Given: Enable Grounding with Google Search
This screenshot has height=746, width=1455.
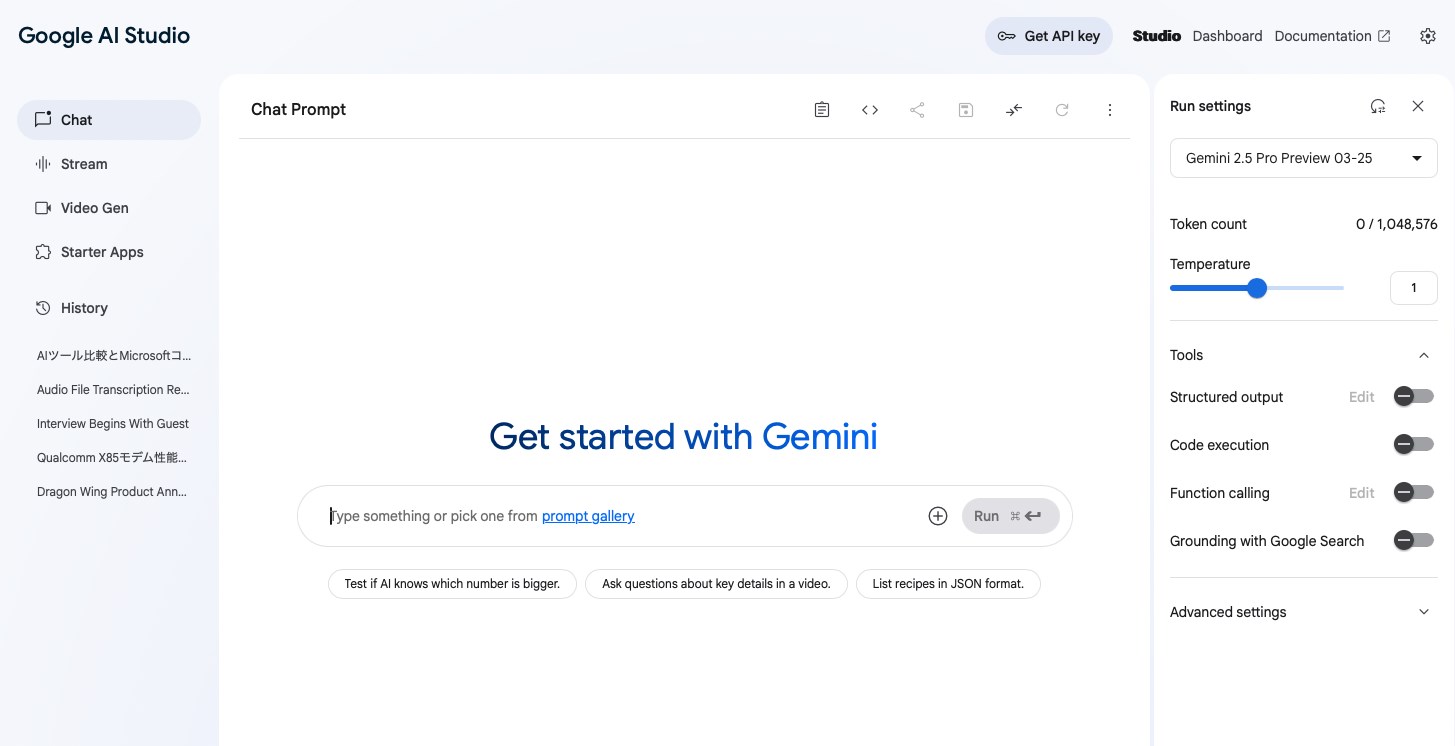Looking at the screenshot, I should click(1414, 541).
